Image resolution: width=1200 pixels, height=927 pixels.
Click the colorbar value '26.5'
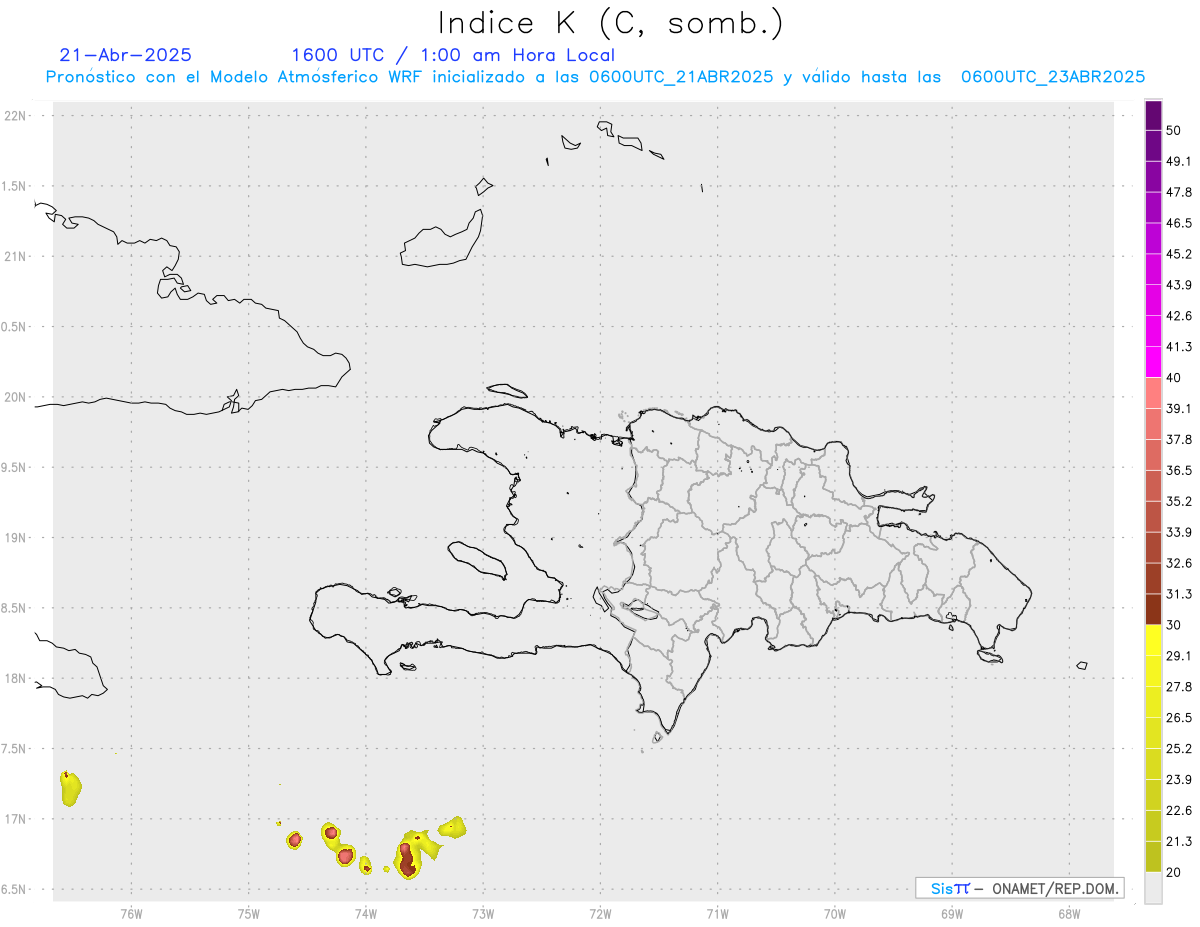pyautogui.click(x=1179, y=718)
